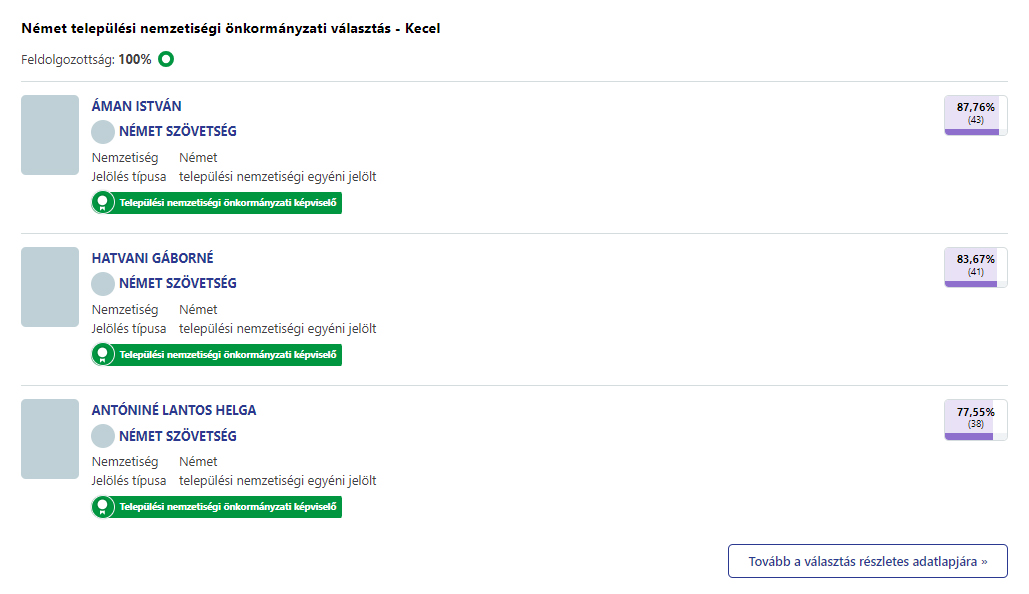Open Hatvani Gáborné's candidate photo placeholder
The height and width of the screenshot is (594, 1029).
[x=50, y=287]
